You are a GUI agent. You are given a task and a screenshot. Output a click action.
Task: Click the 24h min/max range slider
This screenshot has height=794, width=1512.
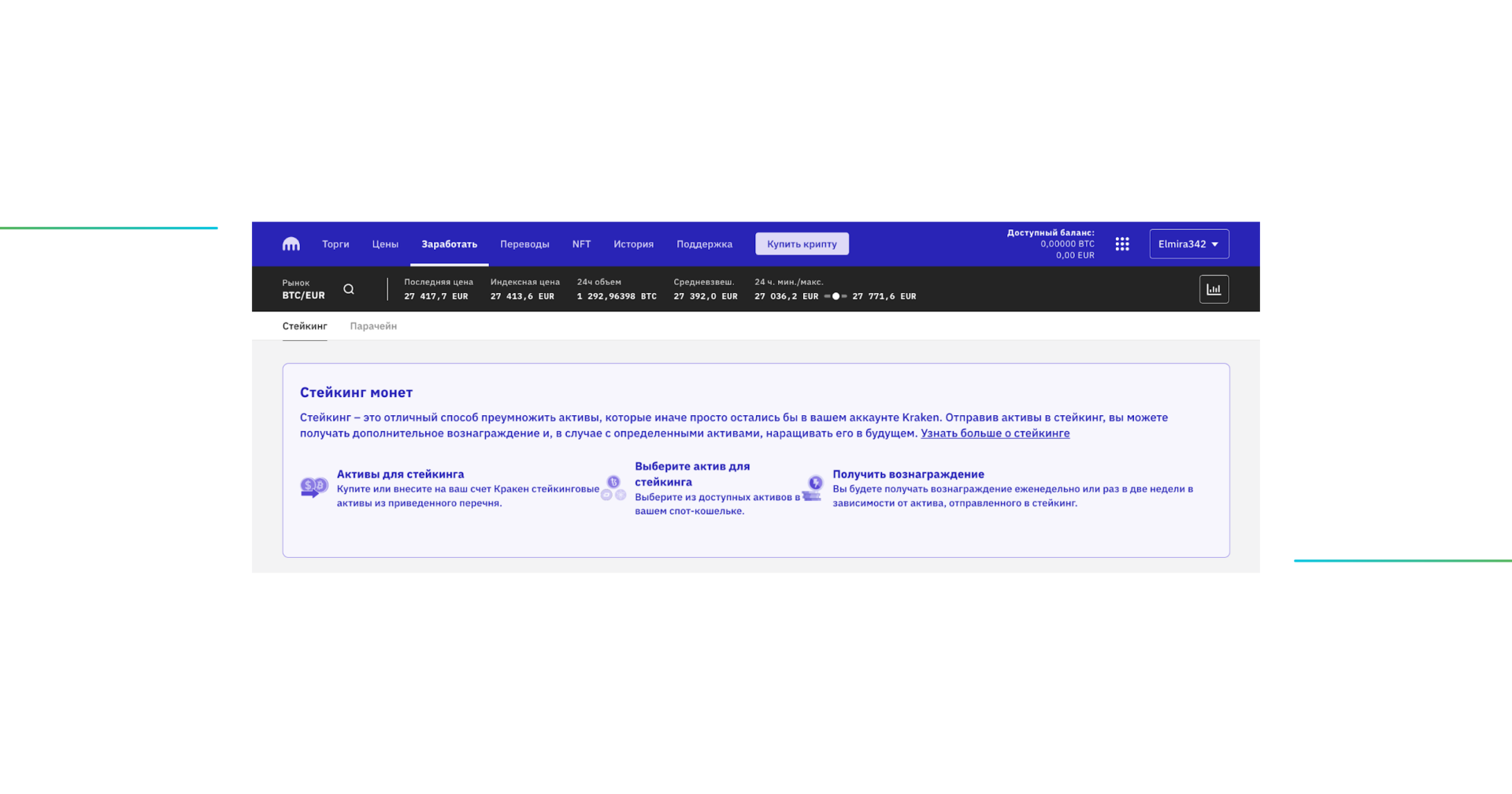pyautogui.click(x=836, y=297)
